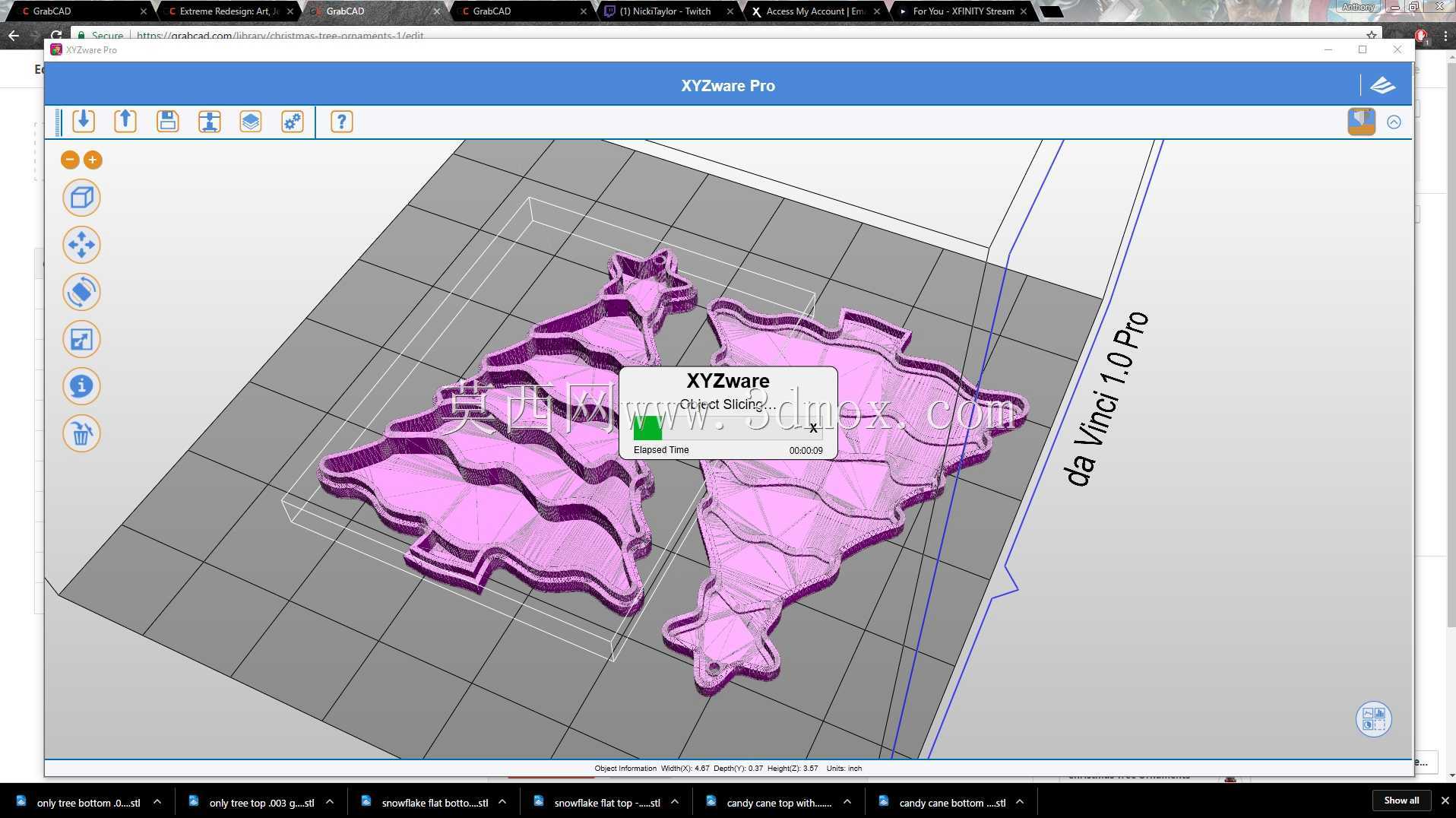Collapse the toolbar with the circled chevron

[1394, 122]
